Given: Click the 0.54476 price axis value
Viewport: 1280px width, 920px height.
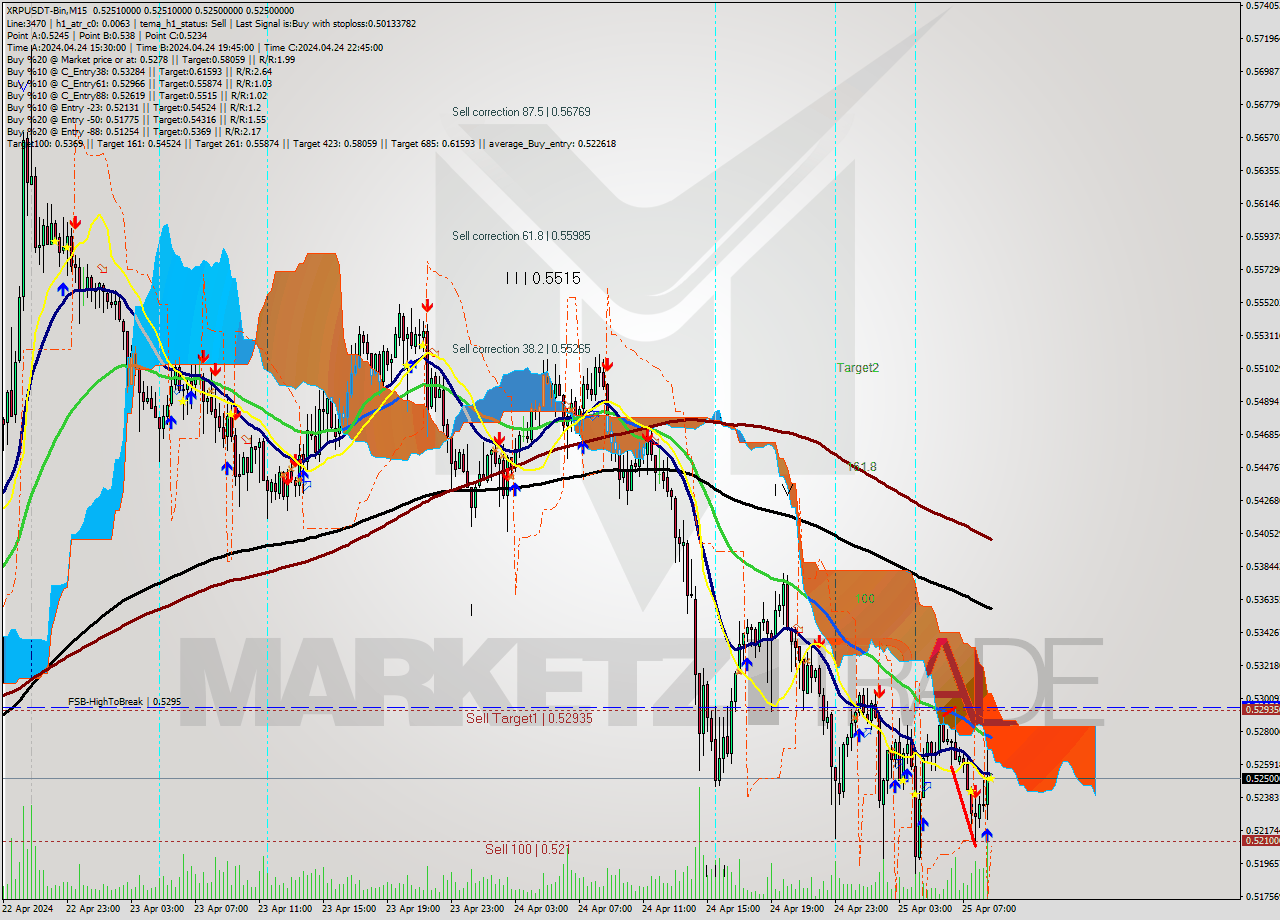Looking at the screenshot, I should point(1261,467).
